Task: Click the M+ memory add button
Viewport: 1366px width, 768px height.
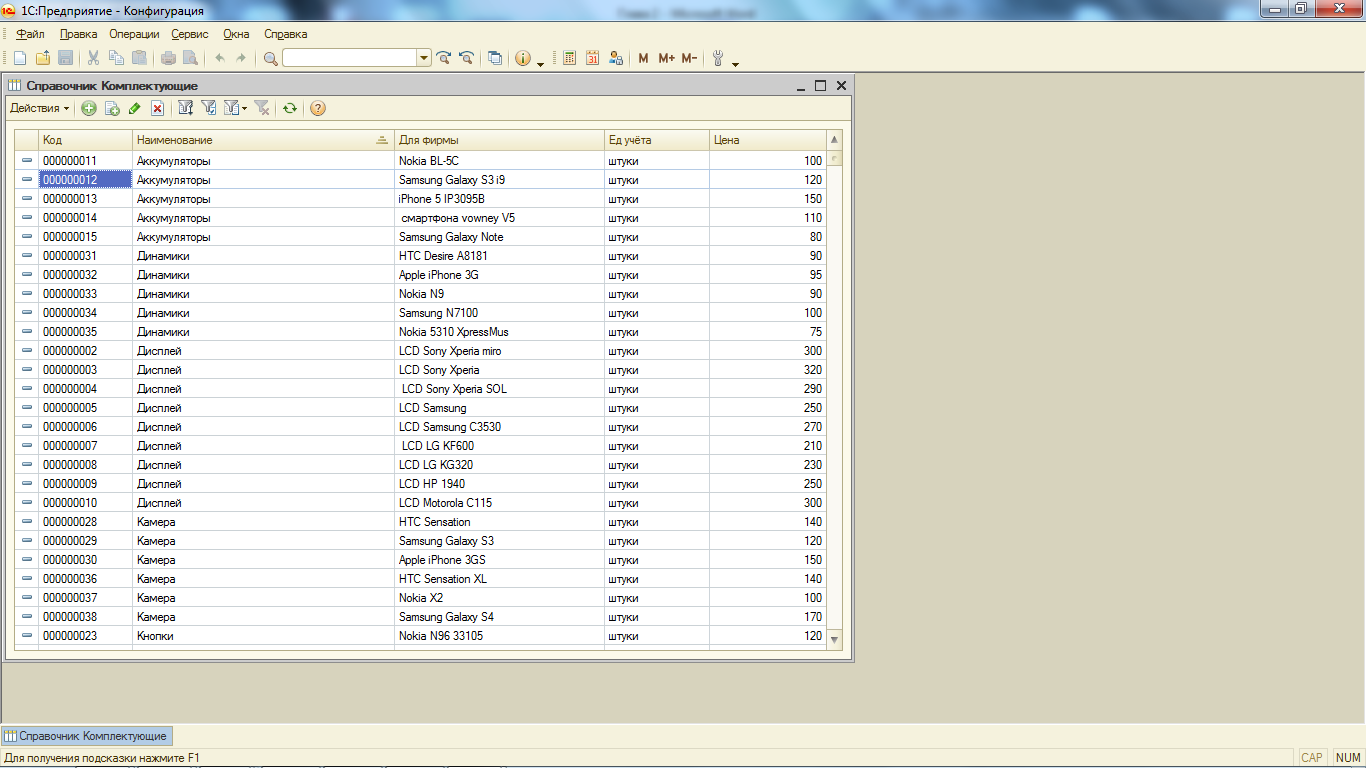Action: 667,58
